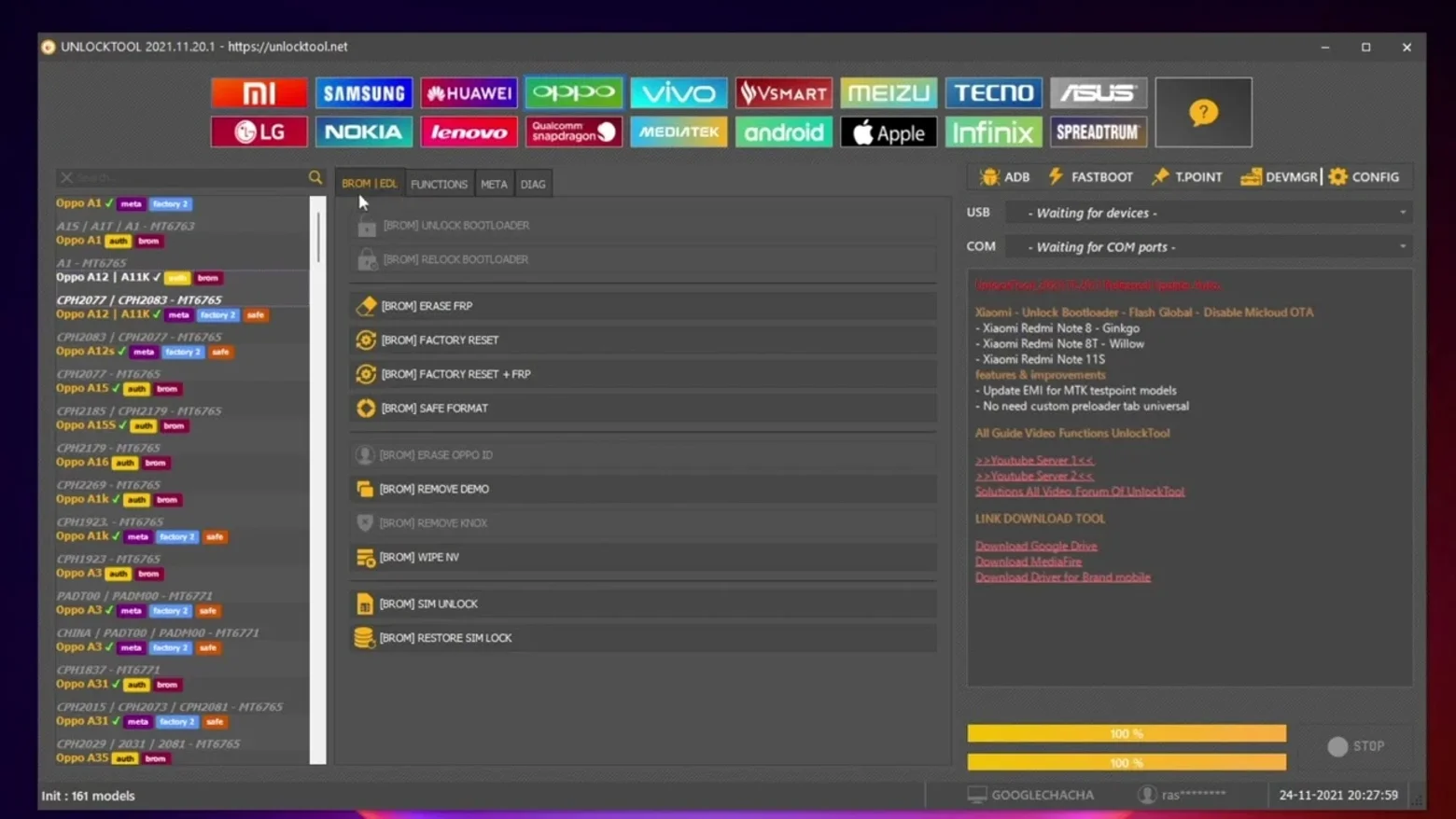Clear the search with the X icon

pyautogui.click(x=66, y=177)
